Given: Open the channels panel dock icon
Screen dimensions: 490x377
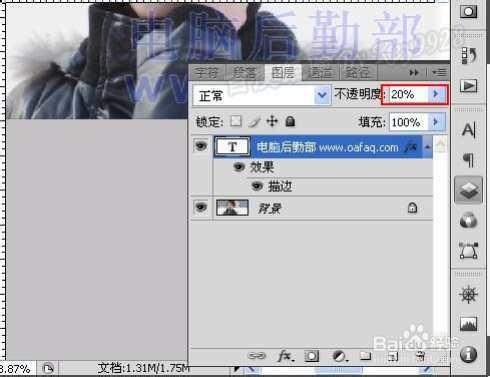Looking at the screenshot, I should point(468,220).
